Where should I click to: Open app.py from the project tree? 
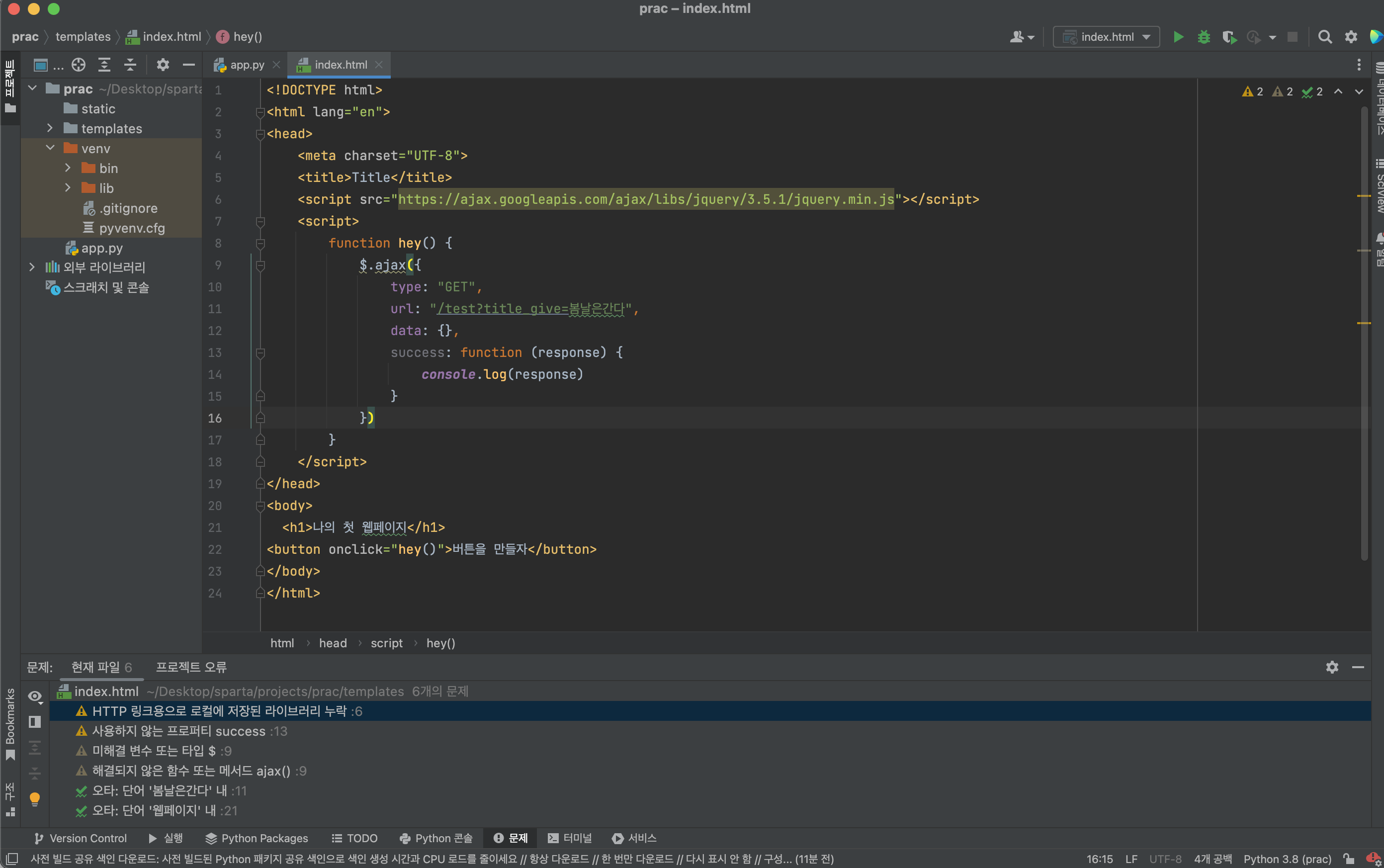point(101,248)
